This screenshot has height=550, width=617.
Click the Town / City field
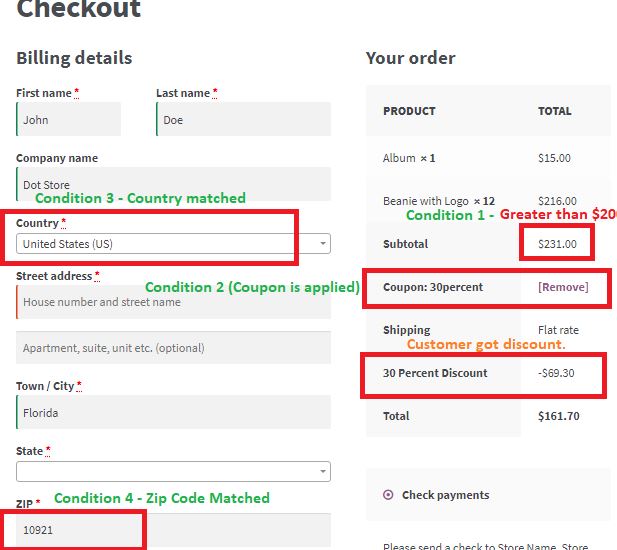172,412
